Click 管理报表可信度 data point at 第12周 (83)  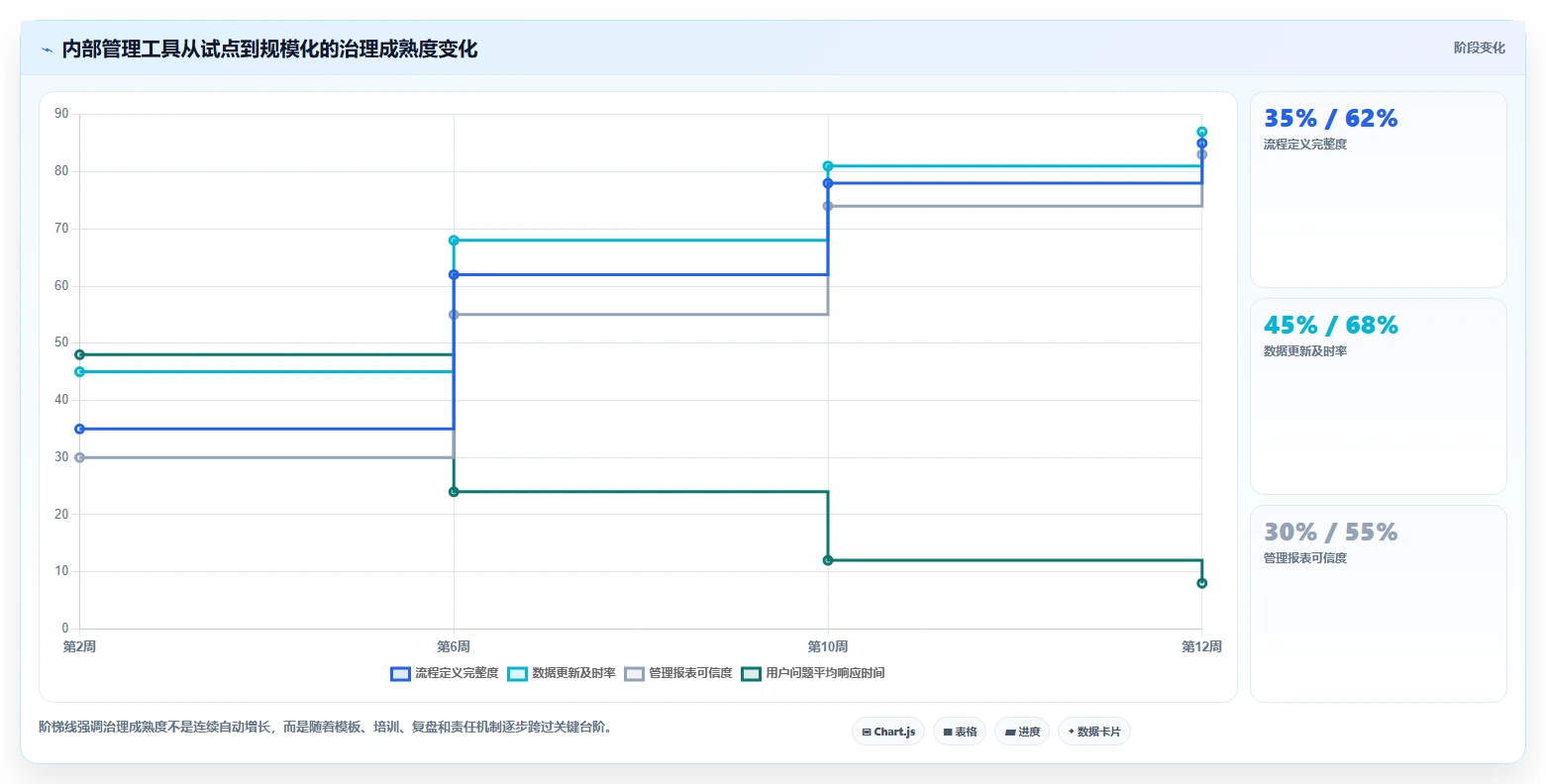(1202, 154)
